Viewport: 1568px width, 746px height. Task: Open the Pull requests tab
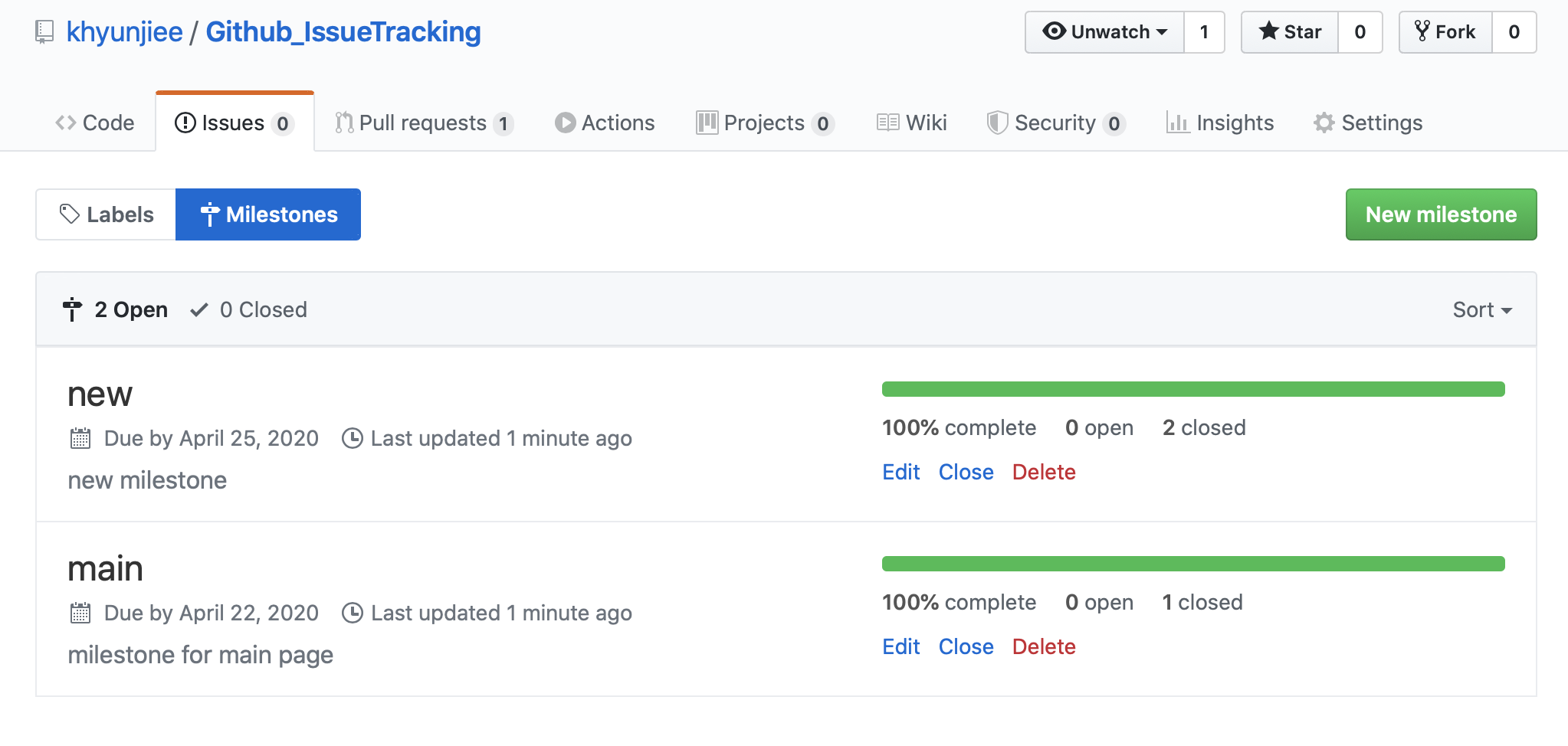click(x=423, y=123)
